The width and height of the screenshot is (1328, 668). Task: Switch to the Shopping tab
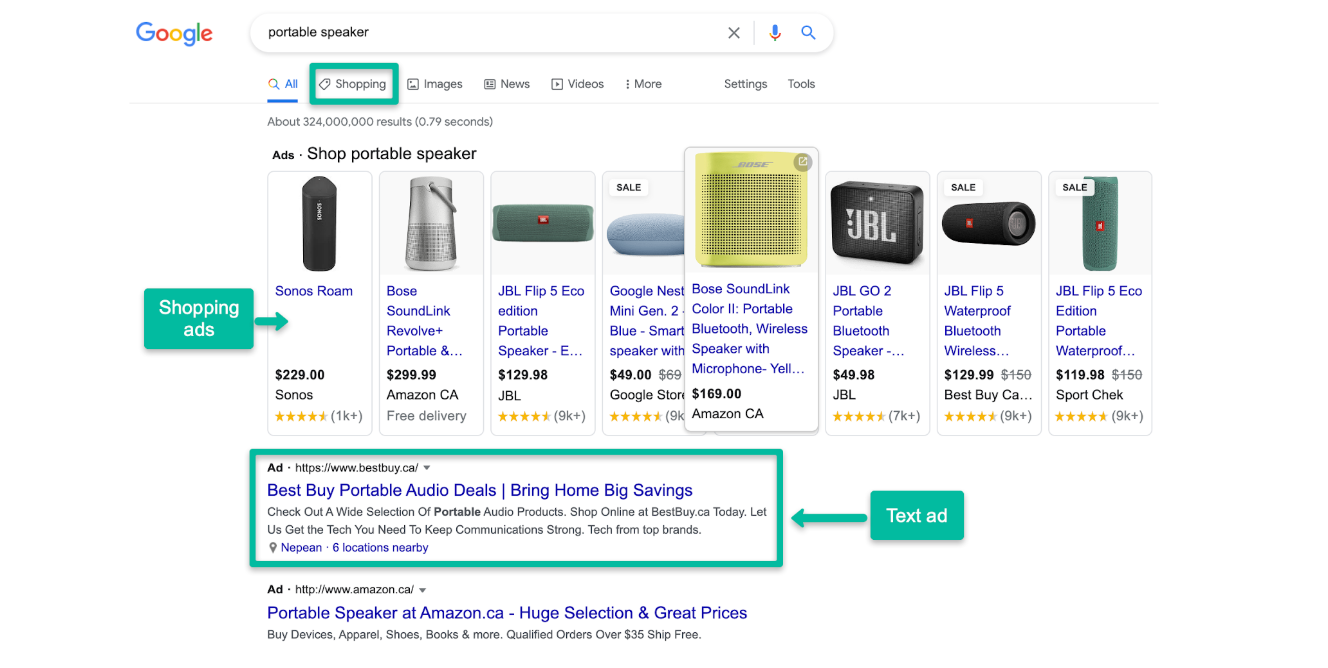(353, 84)
